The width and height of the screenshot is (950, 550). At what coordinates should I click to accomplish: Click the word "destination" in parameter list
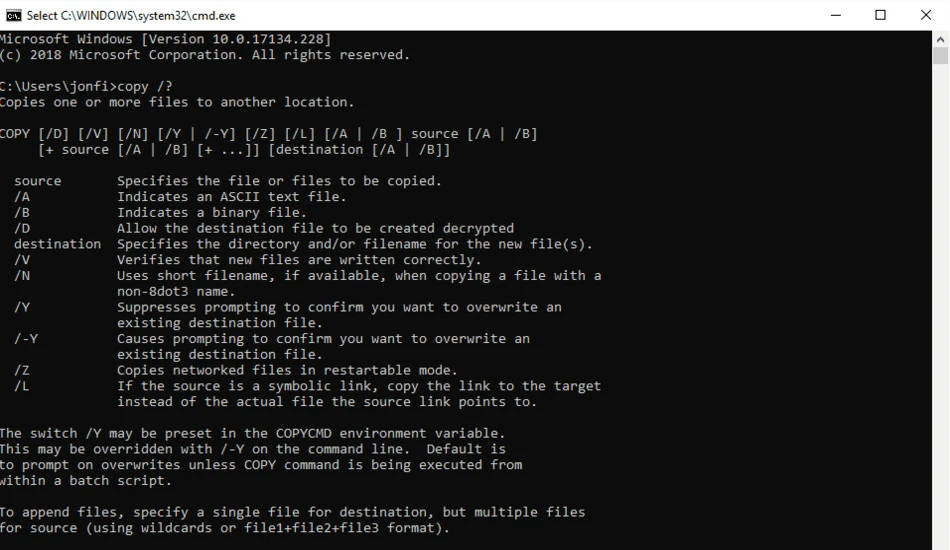(x=58, y=244)
